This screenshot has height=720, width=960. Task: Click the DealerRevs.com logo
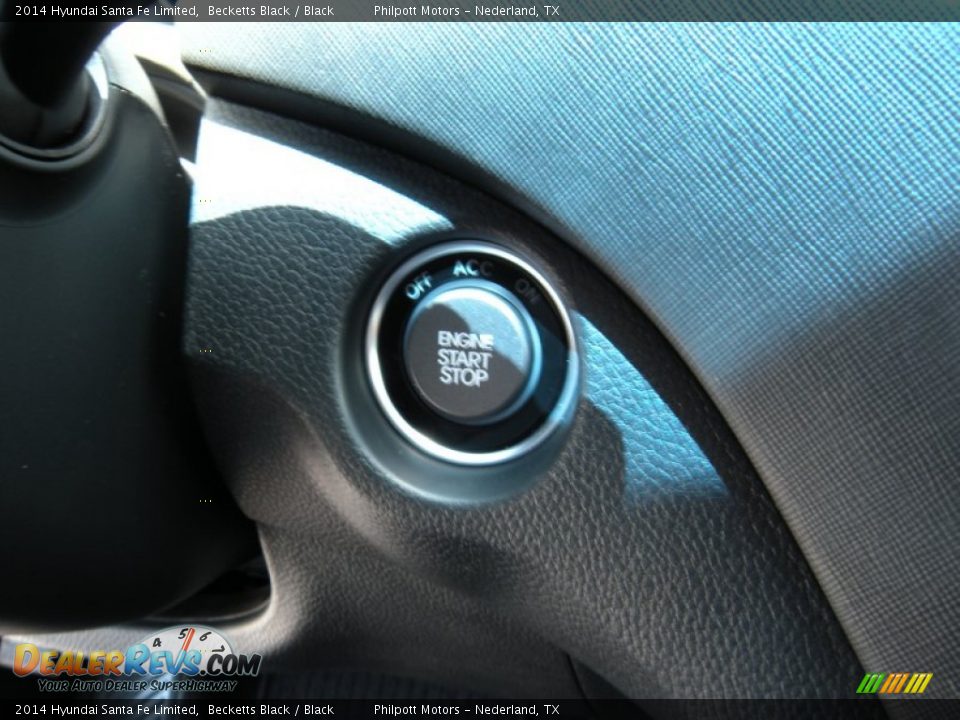coord(136,662)
